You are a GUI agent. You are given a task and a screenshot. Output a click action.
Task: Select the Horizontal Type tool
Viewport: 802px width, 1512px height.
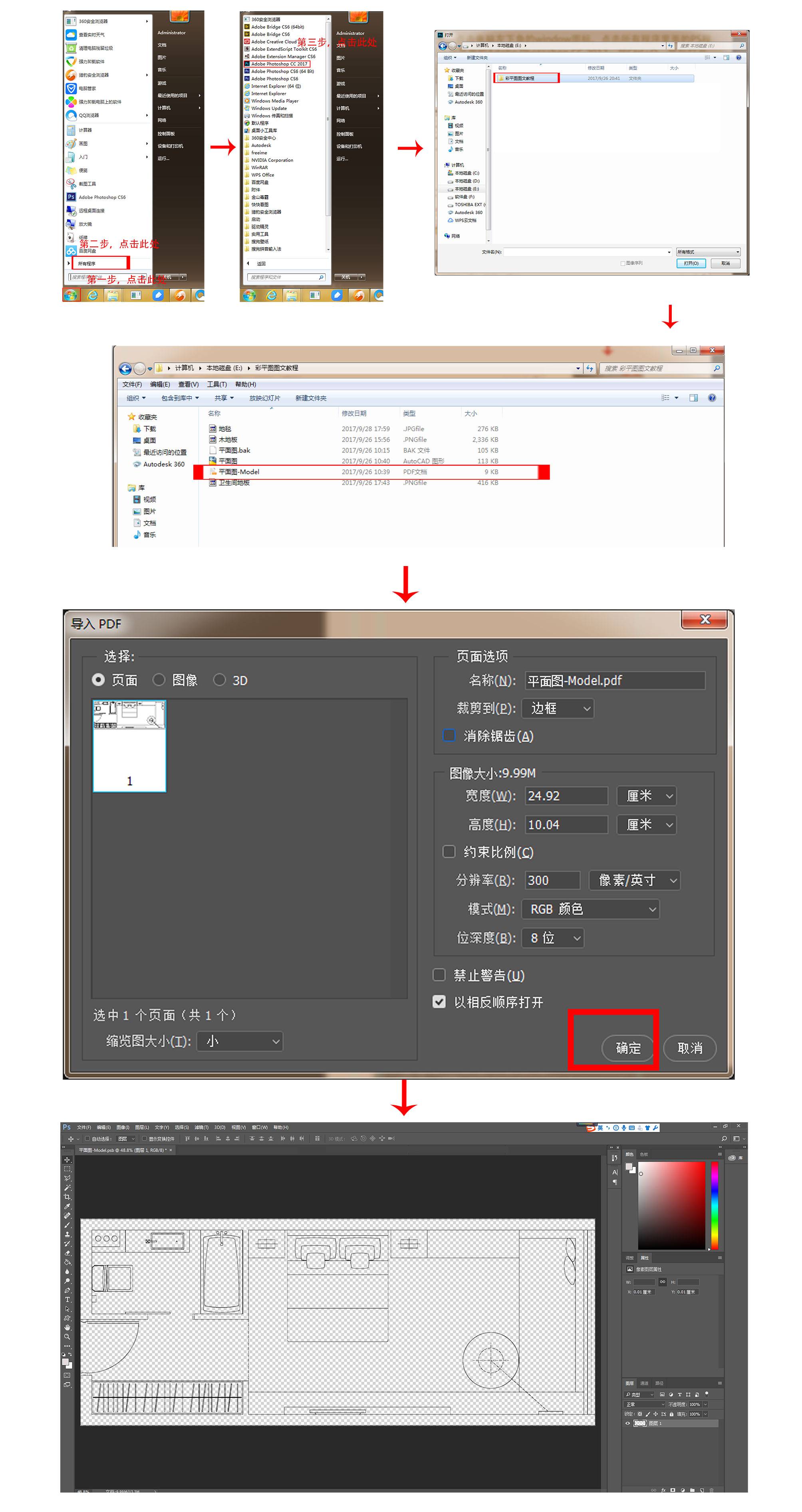click(67, 1299)
